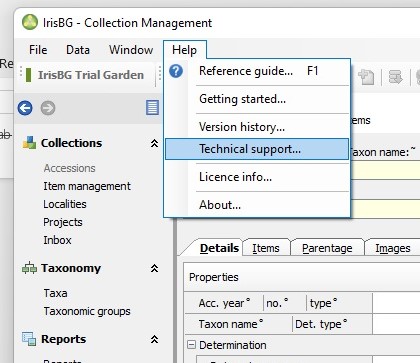This screenshot has height=363, width=420.
Task: Open Licence info entry
Action: pyautogui.click(x=257, y=177)
